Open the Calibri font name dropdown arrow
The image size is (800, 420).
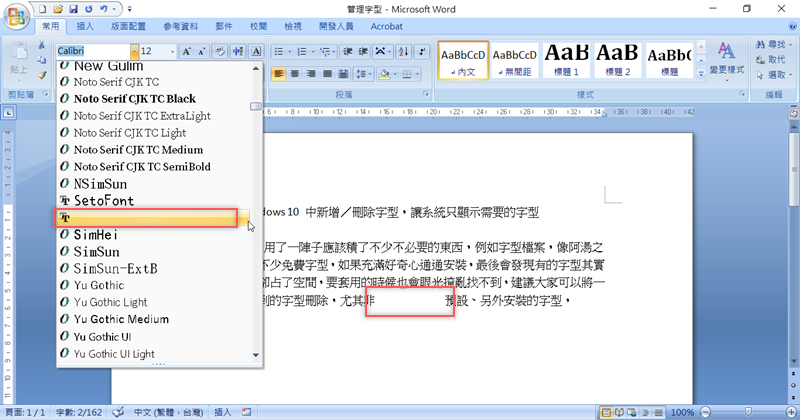134,51
